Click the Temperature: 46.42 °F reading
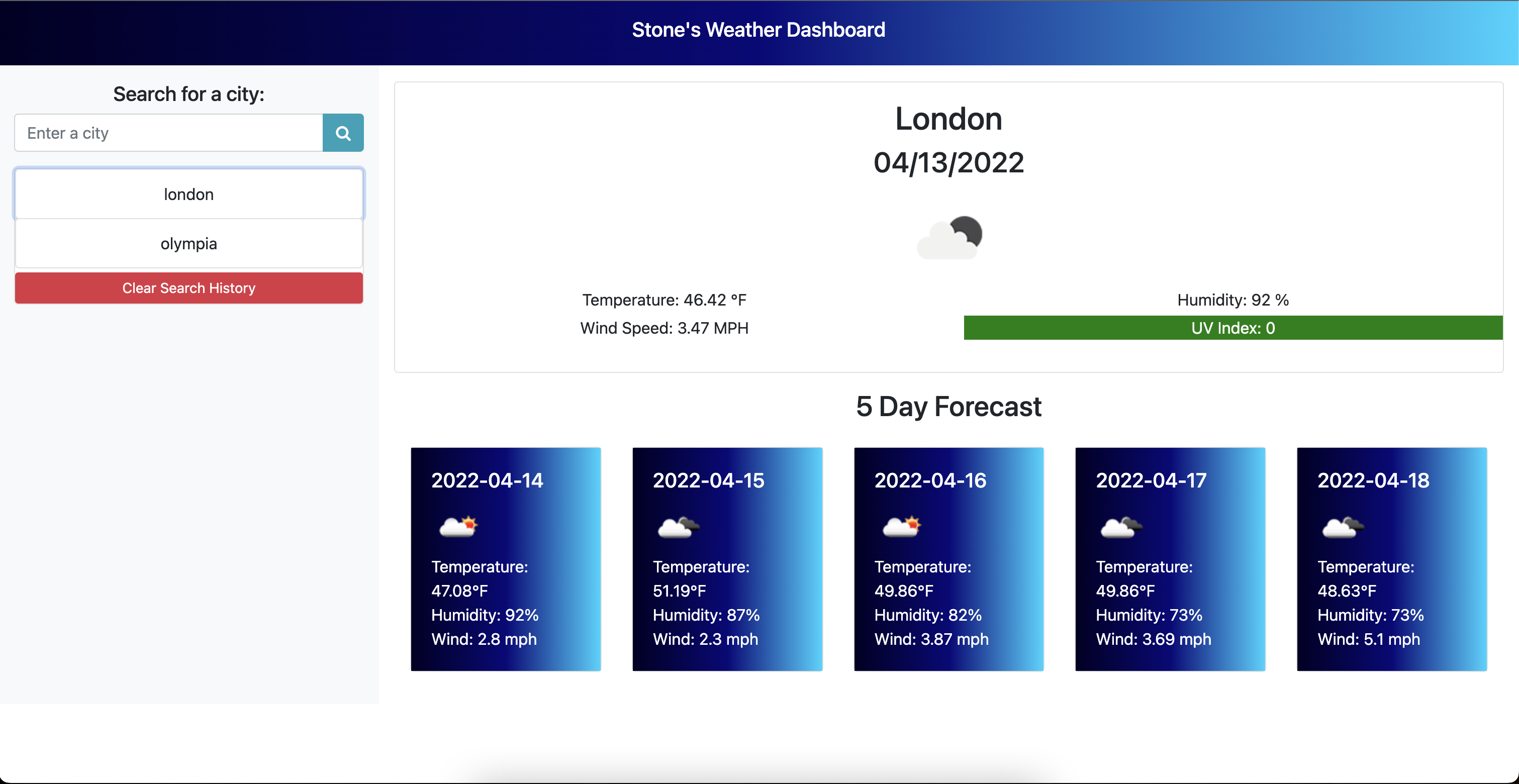Image resolution: width=1519 pixels, height=784 pixels. point(664,300)
